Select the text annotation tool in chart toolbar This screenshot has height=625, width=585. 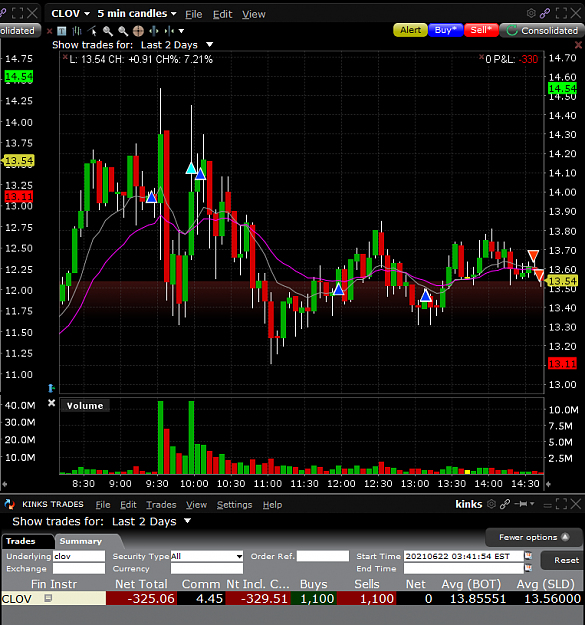62,31
